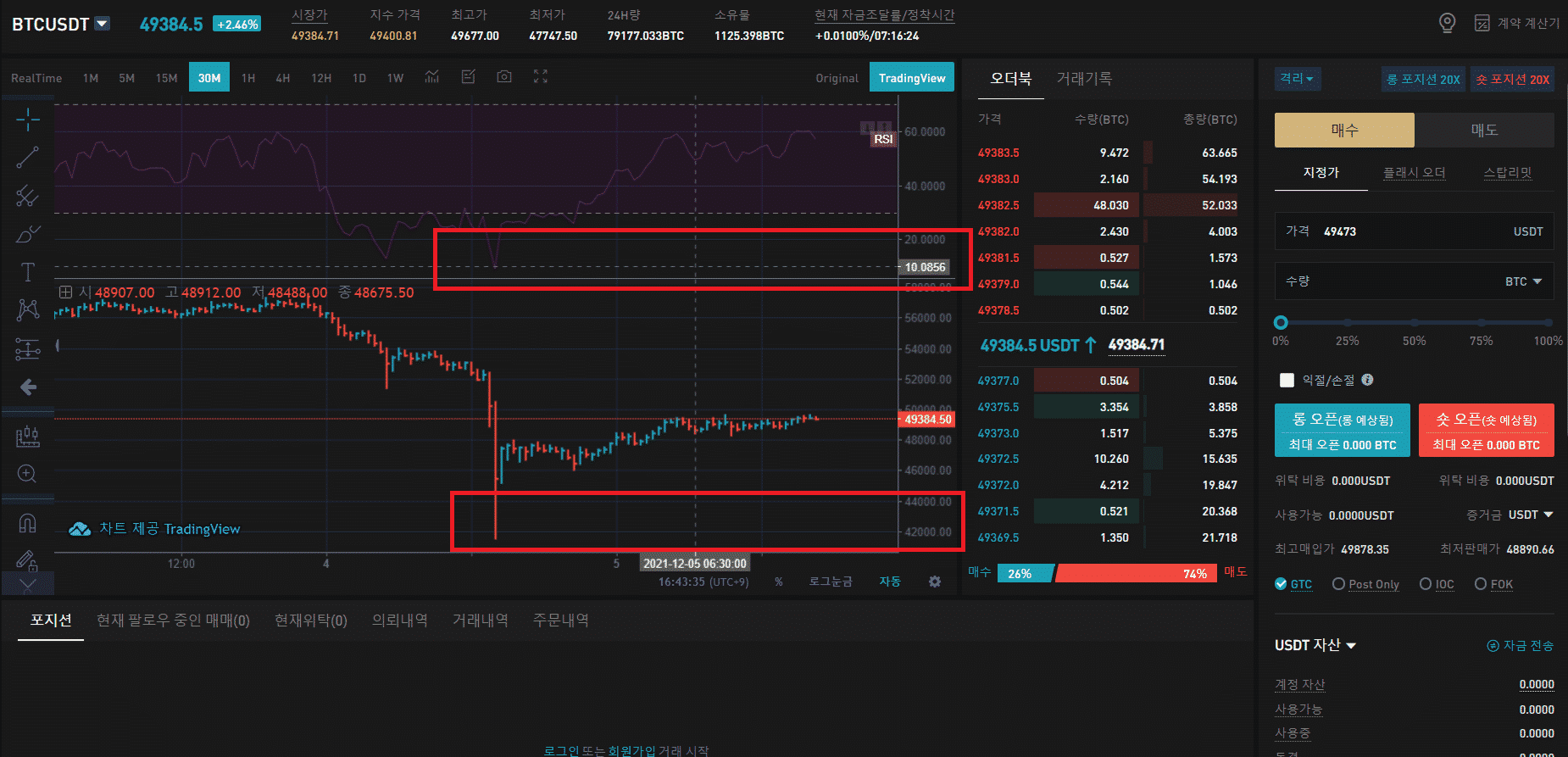Switch to the 현재위탁(0) tab
This screenshot has width=1568, height=757.
pyautogui.click(x=311, y=621)
